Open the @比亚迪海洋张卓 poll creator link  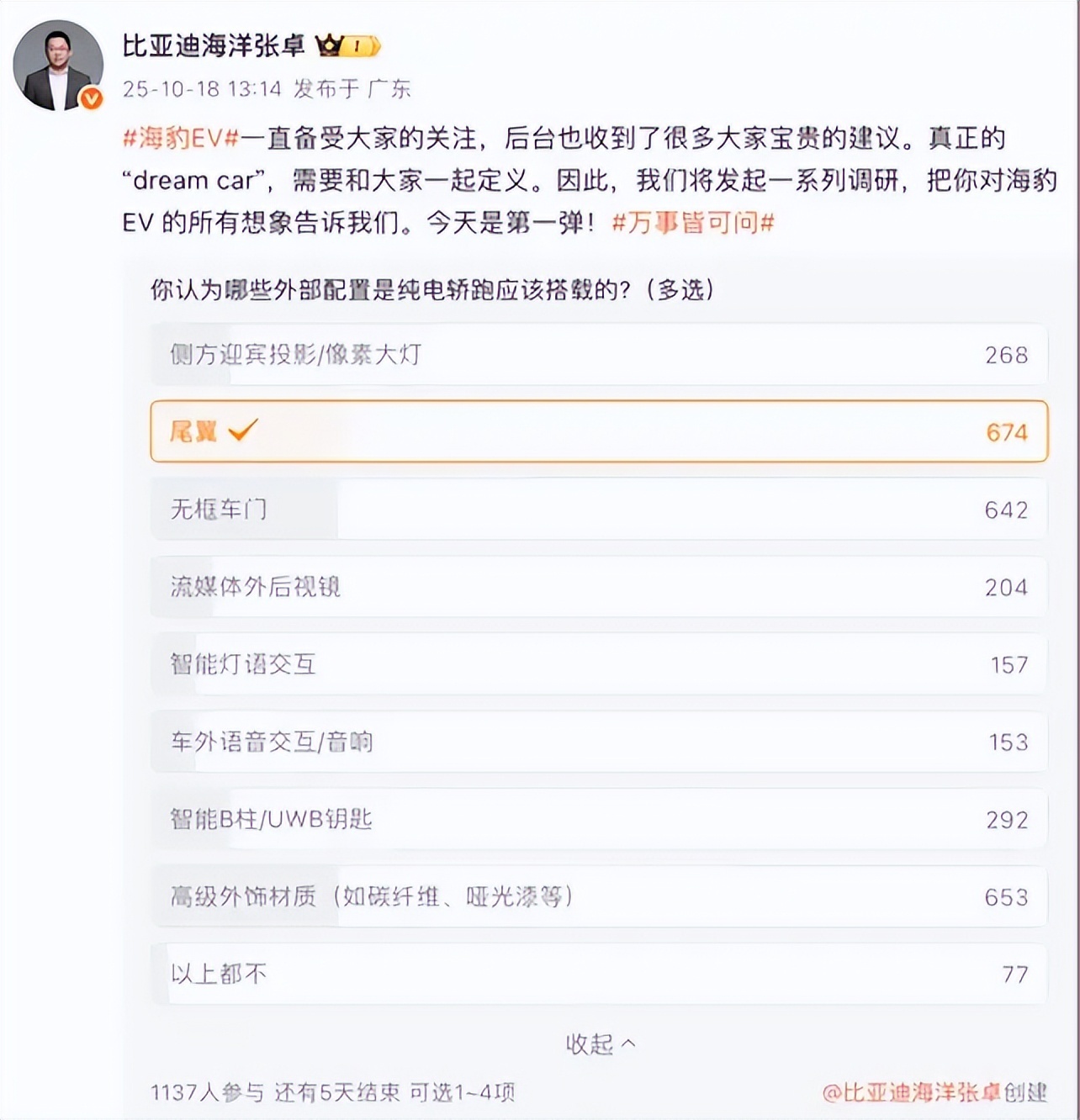(911, 1092)
